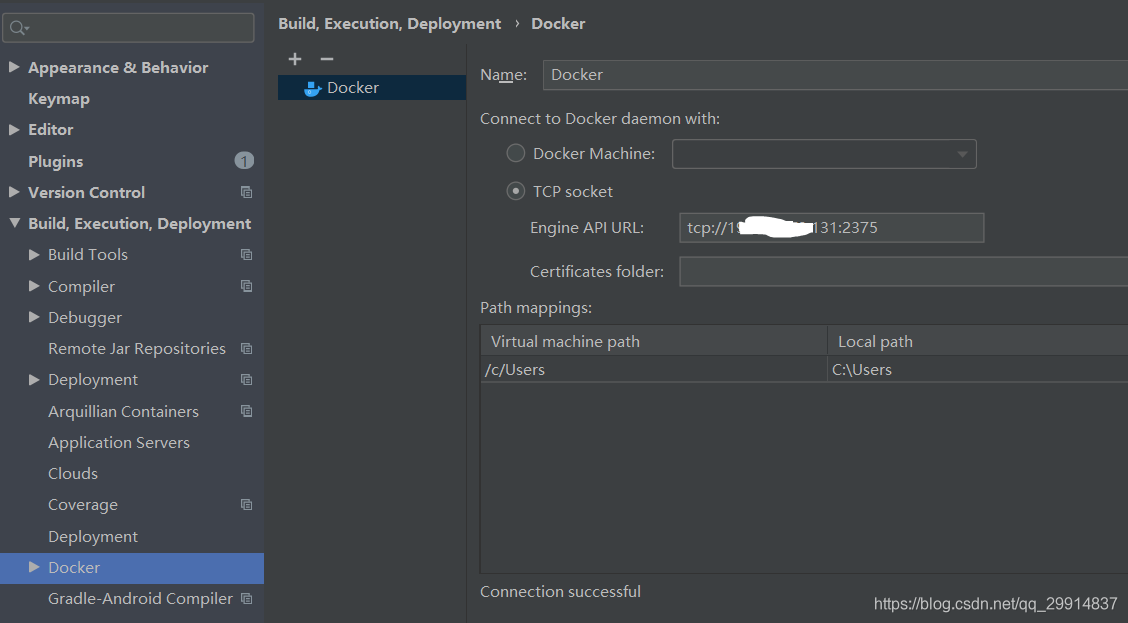Image resolution: width=1128 pixels, height=623 pixels.
Task: Click the Plugins update count badge
Action: coord(245,161)
